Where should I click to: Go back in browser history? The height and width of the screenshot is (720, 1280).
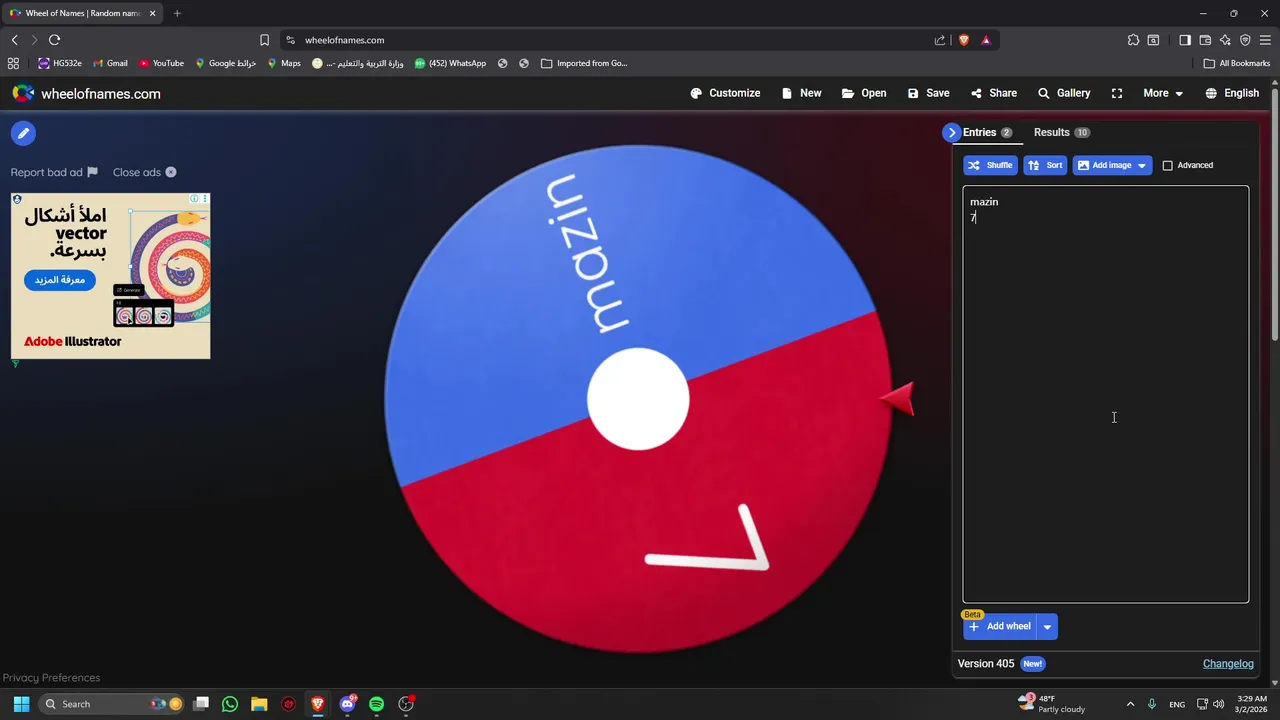coord(14,40)
